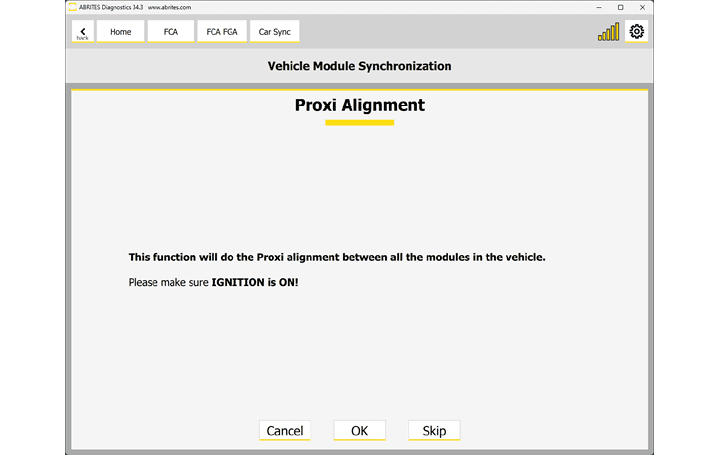Click the Proxi alignment description sentence
719x455 pixels.
[x=336, y=257]
